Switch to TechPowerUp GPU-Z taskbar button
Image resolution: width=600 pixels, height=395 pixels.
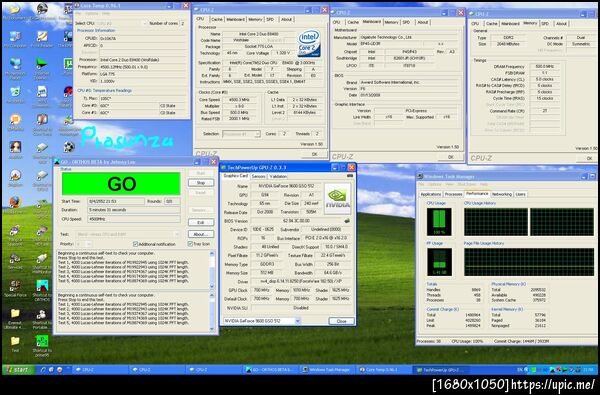440,370
